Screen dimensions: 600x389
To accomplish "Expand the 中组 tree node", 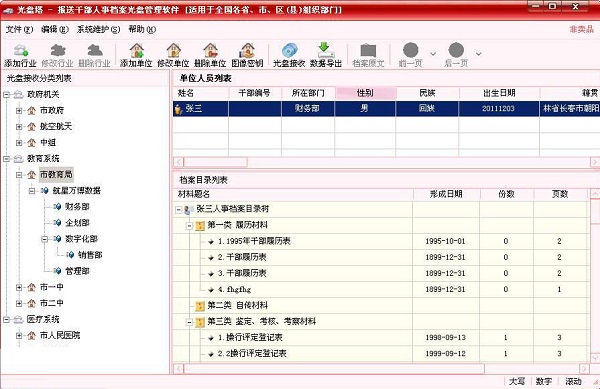I will (19, 143).
